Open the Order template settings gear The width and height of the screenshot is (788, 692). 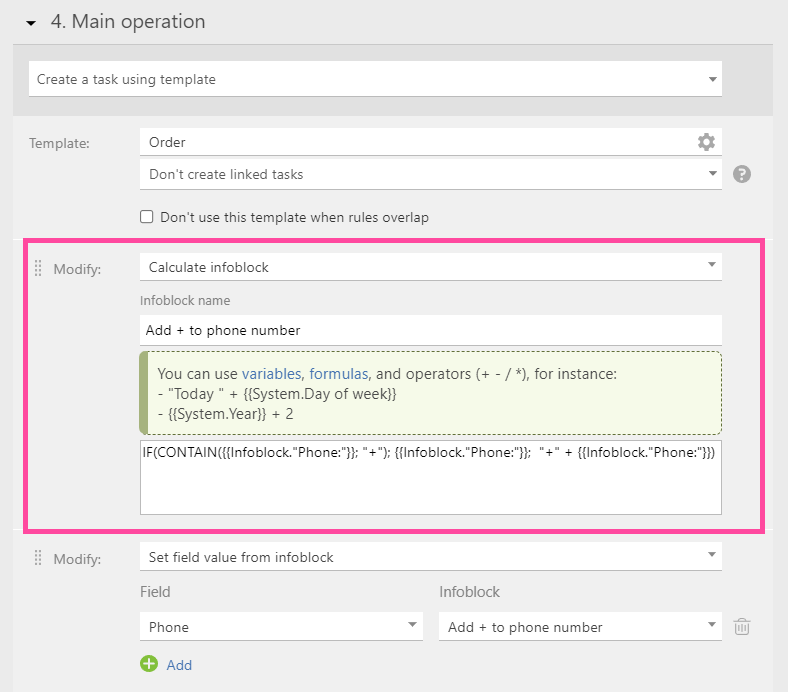706,142
